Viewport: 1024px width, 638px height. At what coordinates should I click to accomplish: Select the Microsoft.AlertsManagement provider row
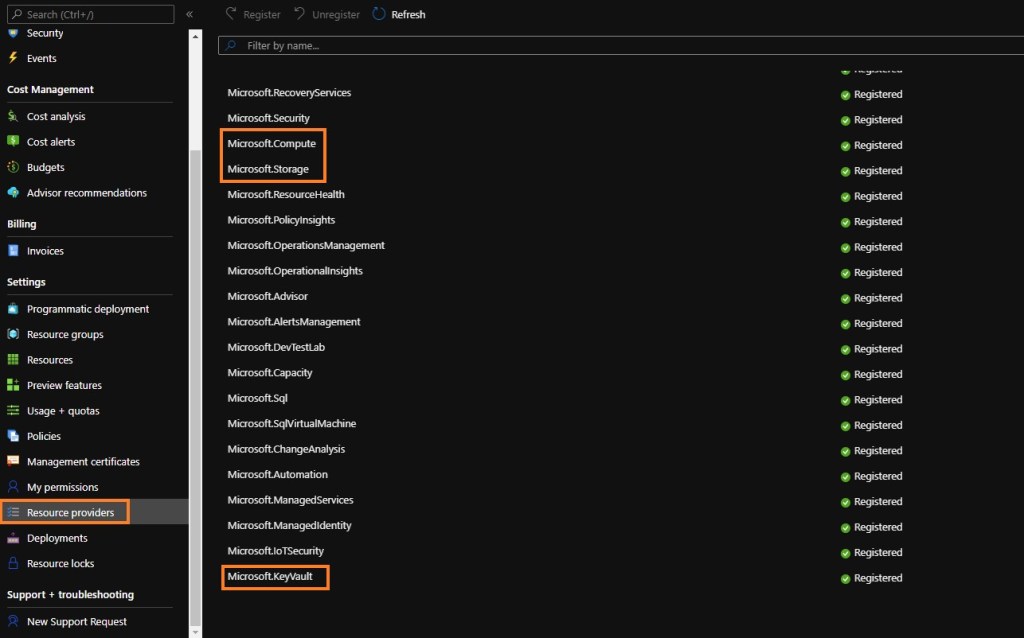pos(620,322)
